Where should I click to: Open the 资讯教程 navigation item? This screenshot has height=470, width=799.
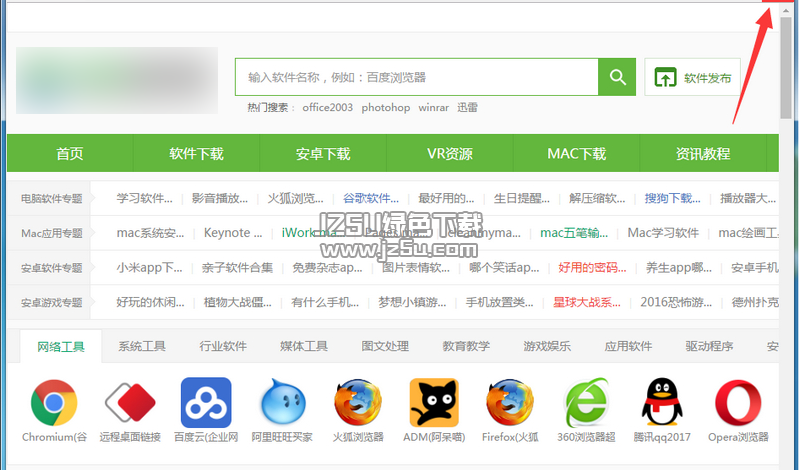[703, 153]
